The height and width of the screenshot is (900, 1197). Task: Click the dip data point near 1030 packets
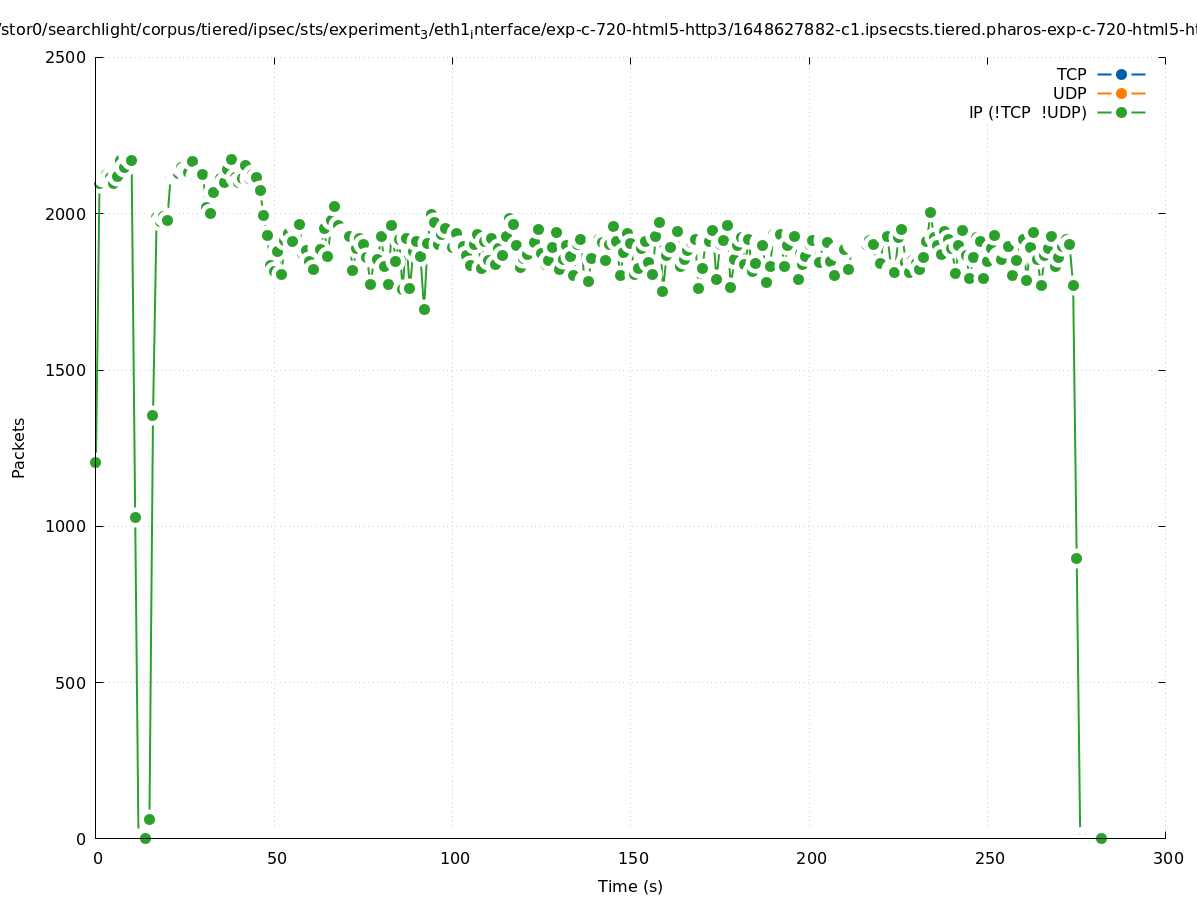pos(135,517)
